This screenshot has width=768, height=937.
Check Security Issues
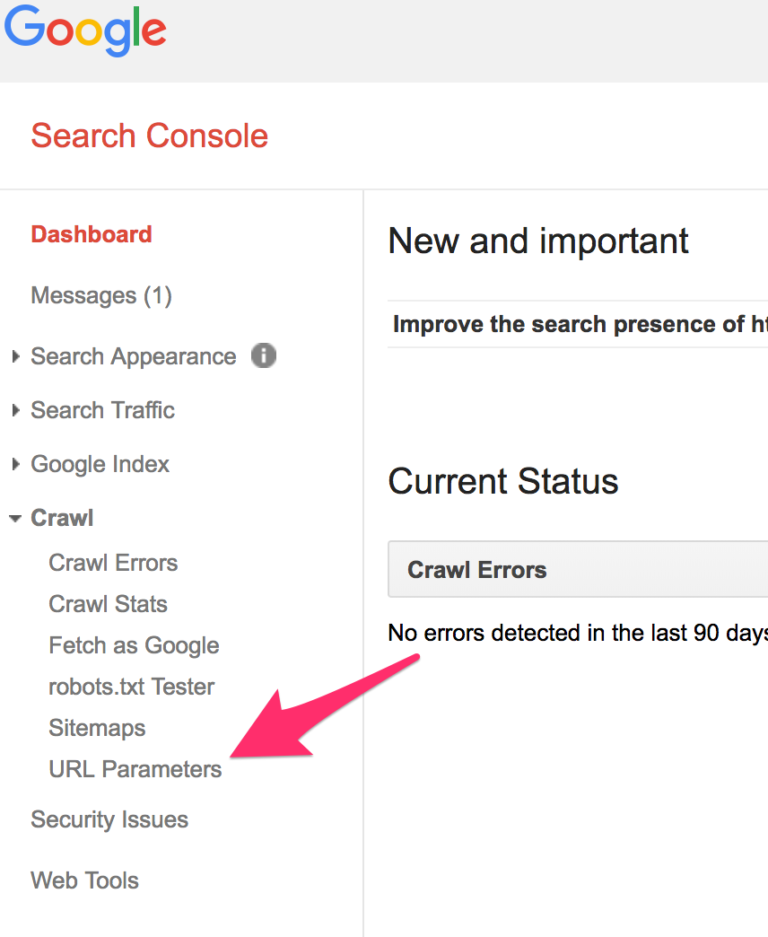(109, 819)
